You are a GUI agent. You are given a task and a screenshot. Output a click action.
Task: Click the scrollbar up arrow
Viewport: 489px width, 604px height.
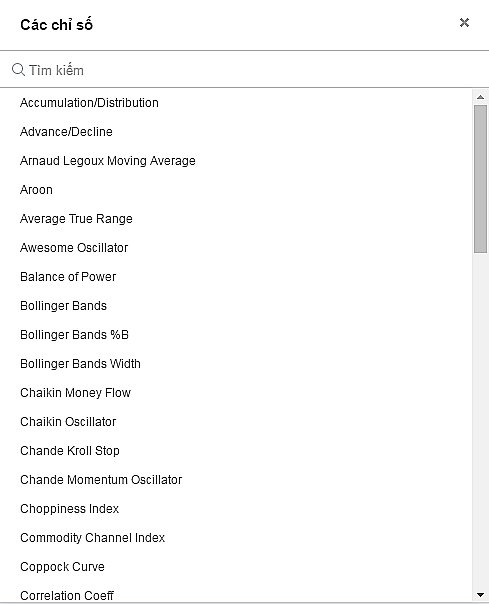click(x=480, y=97)
